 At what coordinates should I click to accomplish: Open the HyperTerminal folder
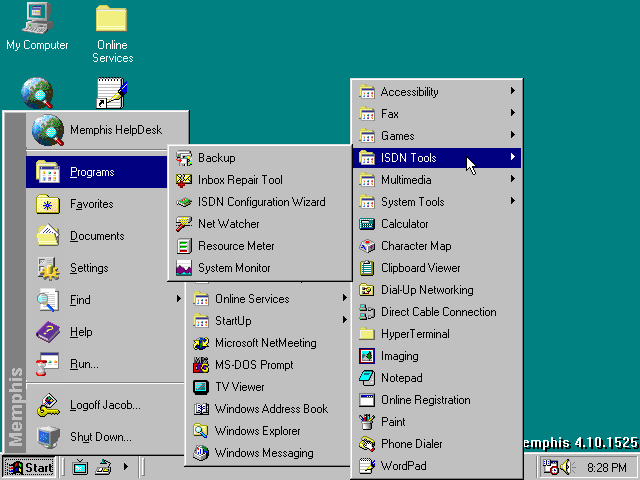437,334
